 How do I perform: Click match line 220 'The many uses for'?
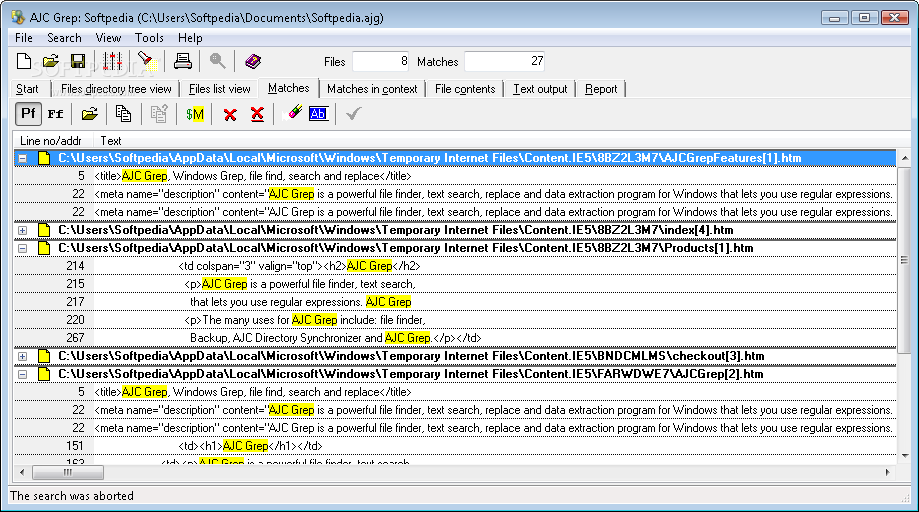(x=455, y=320)
